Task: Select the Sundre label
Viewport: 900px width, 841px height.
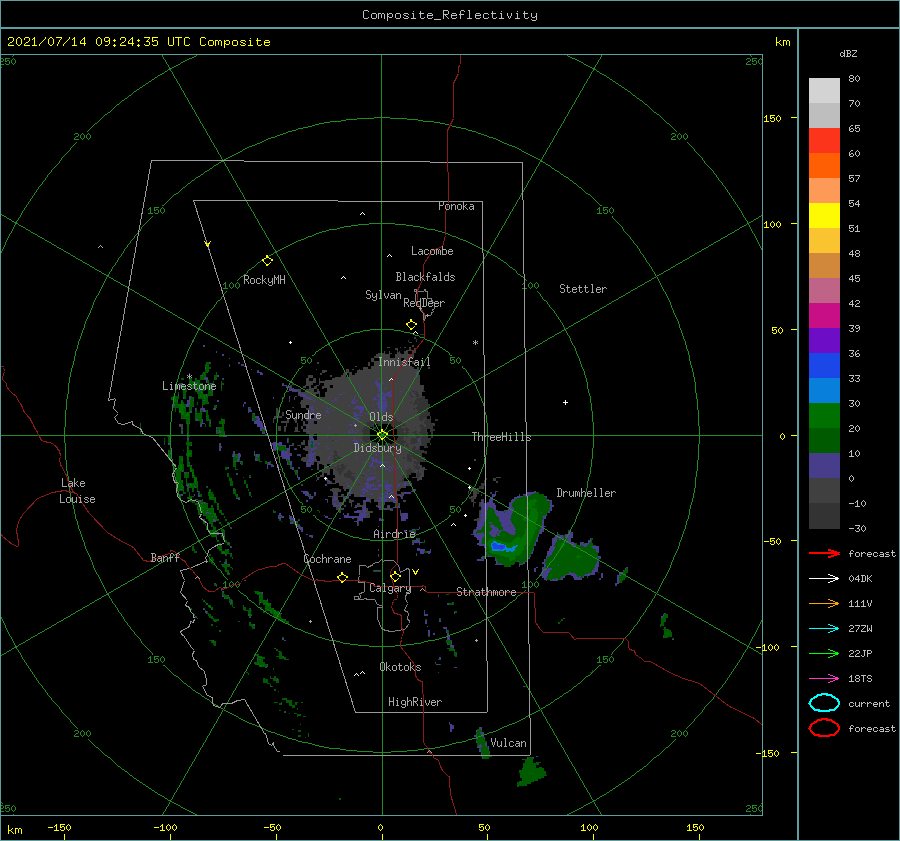Action: pyautogui.click(x=303, y=415)
